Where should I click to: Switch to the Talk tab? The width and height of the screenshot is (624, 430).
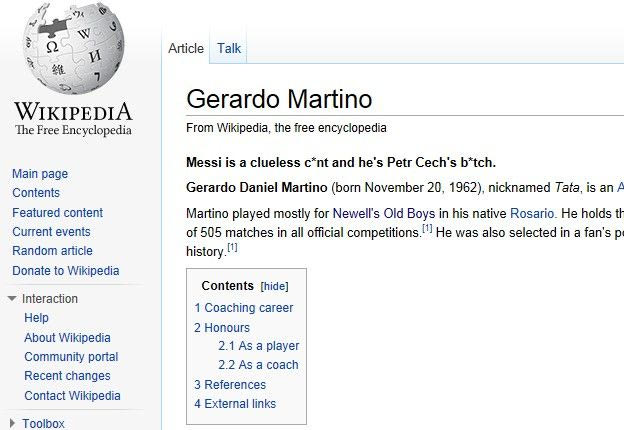tap(229, 48)
